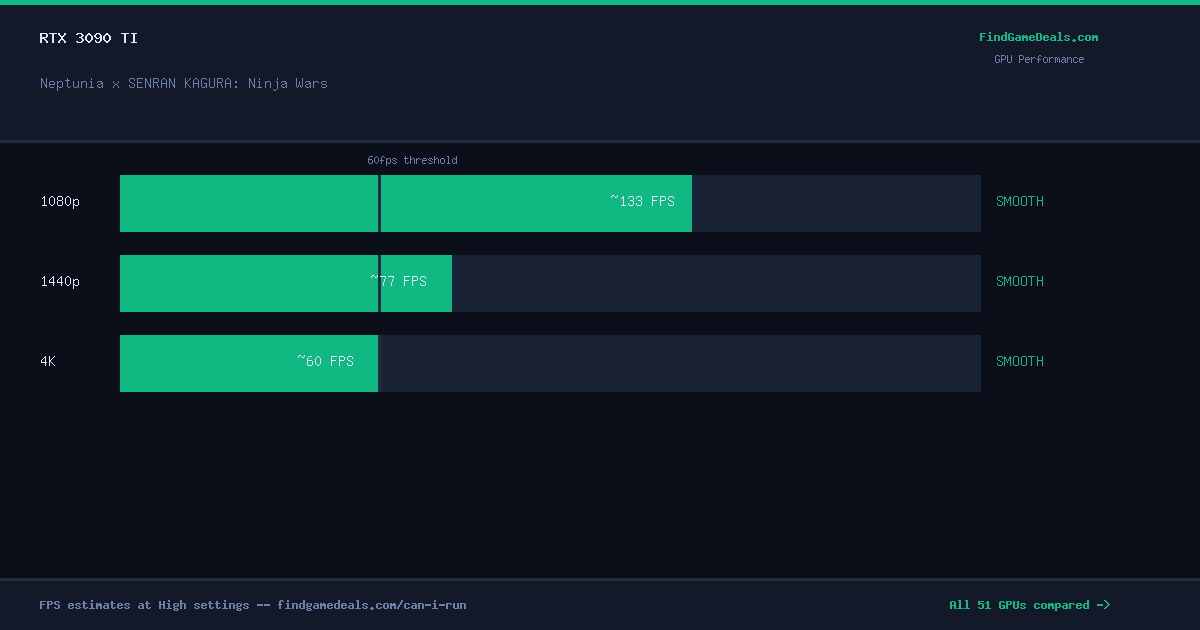Click the 1440p resolution label

(60, 281)
